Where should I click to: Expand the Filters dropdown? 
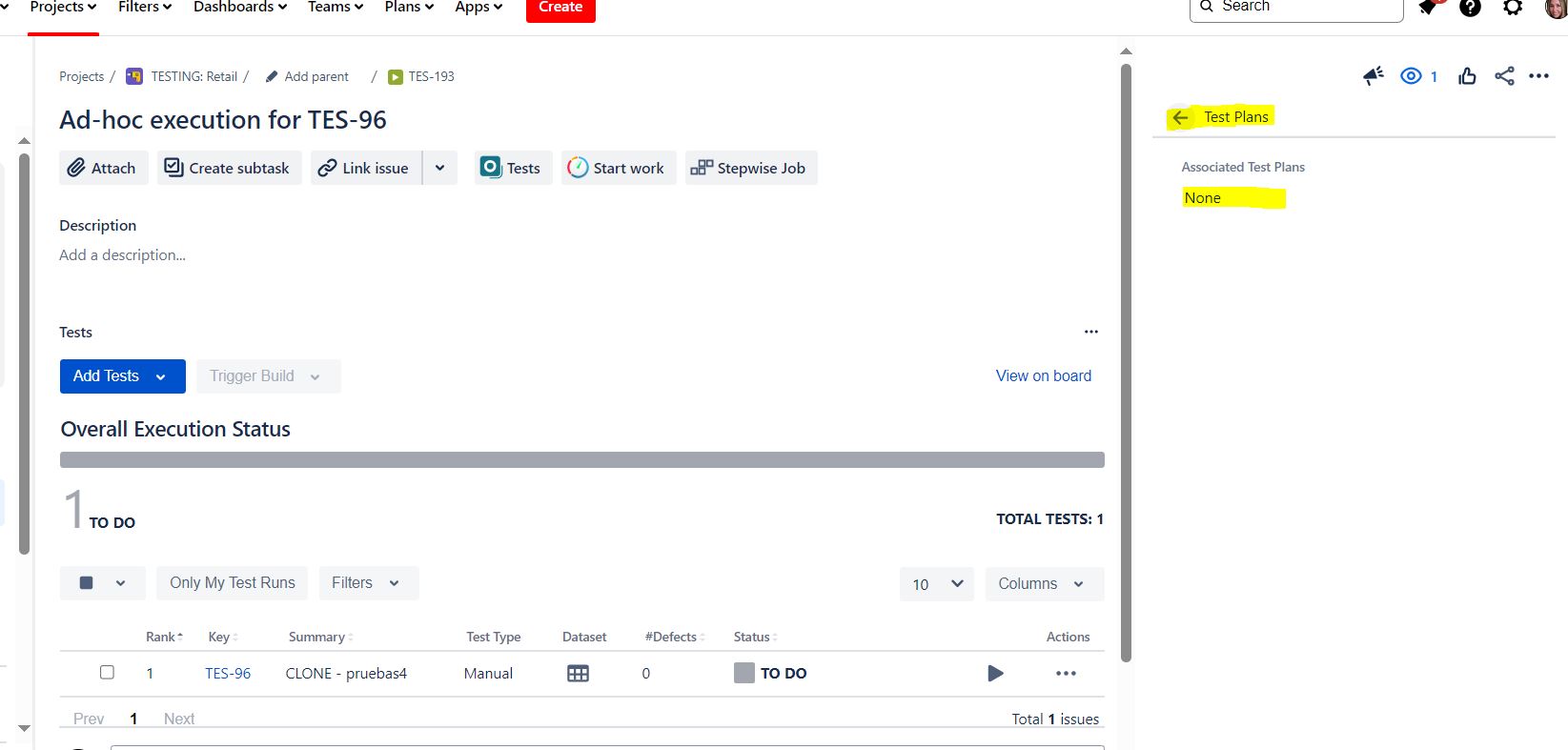click(x=368, y=583)
